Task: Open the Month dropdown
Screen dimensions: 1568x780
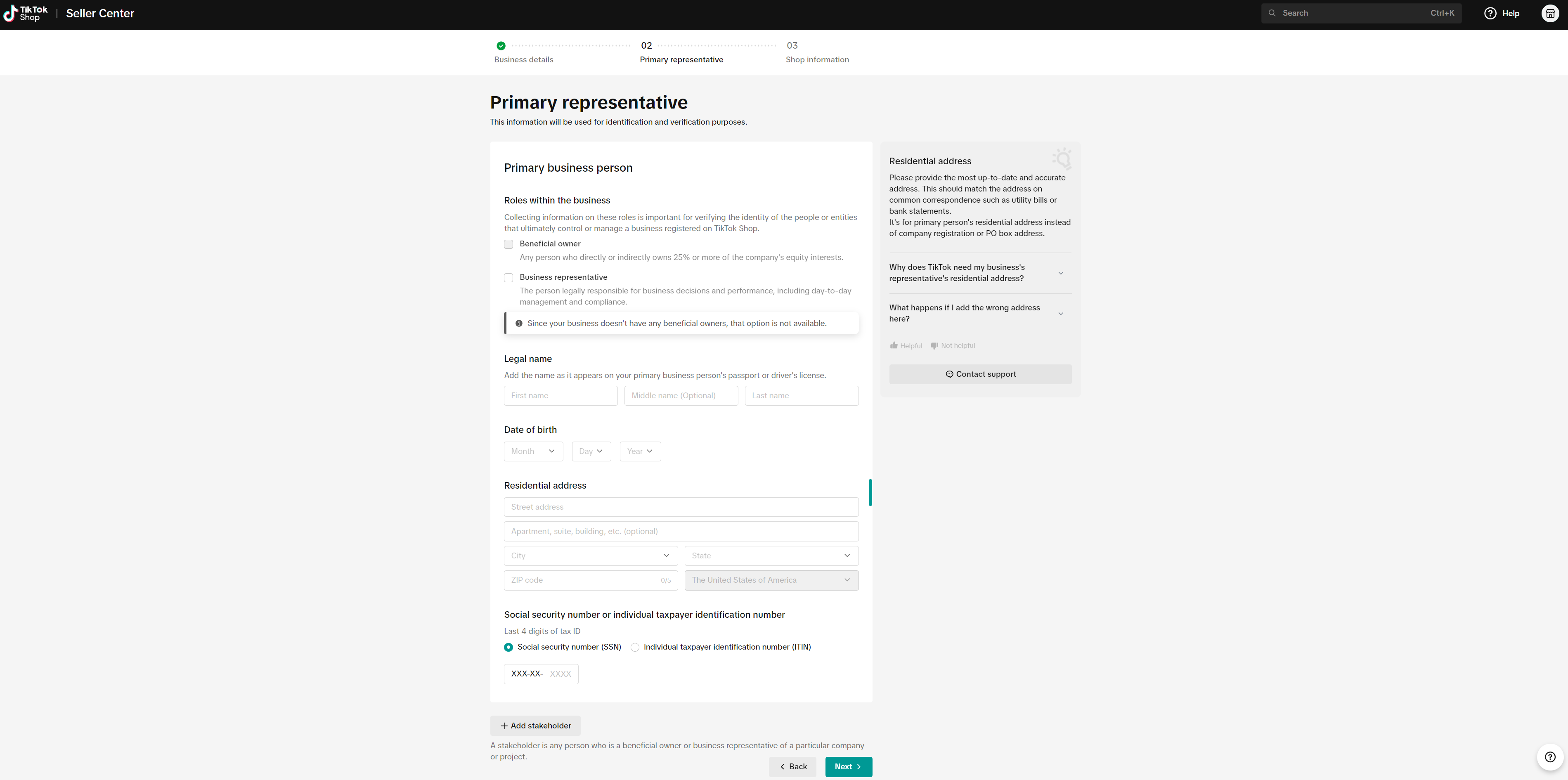Action: point(533,451)
